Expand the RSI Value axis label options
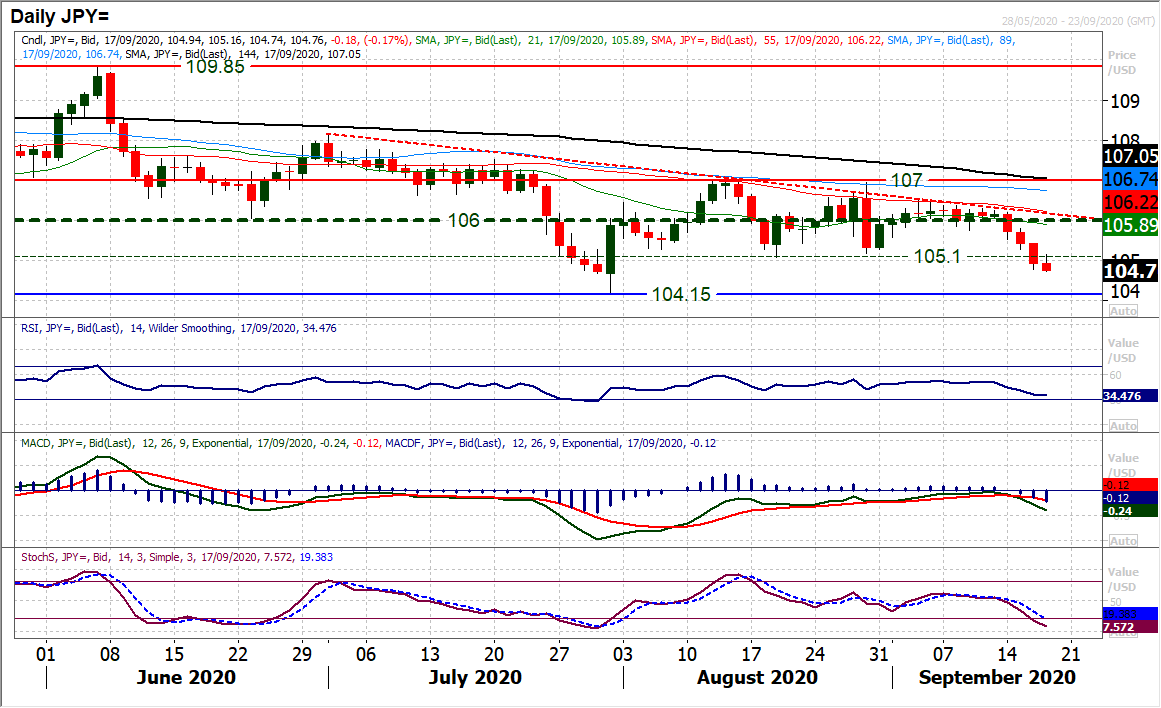The image size is (1161, 708). (x=1122, y=351)
